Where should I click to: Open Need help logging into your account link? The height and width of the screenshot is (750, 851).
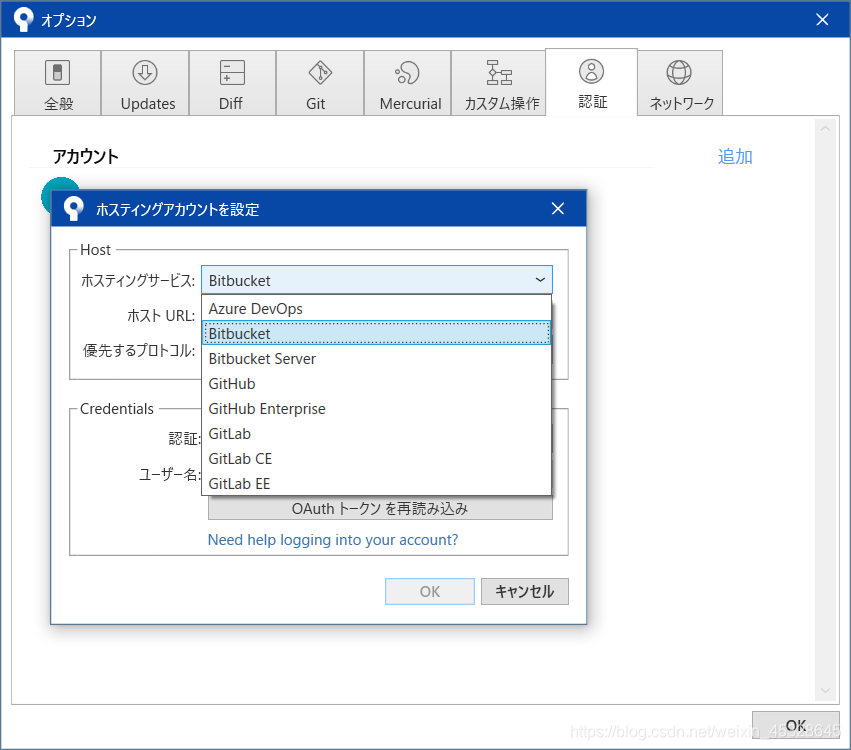point(333,540)
